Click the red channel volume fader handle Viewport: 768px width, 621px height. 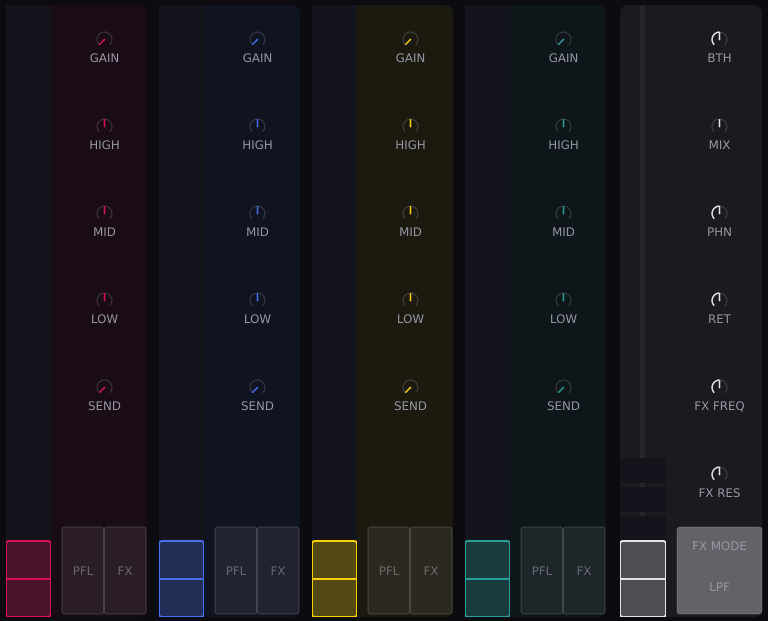pos(28,578)
